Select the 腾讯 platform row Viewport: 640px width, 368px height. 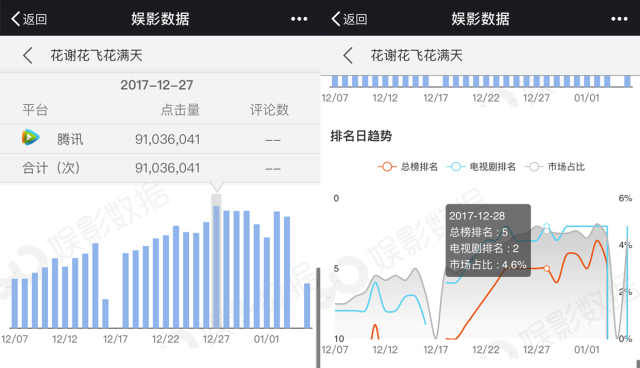[x=160, y=139]
